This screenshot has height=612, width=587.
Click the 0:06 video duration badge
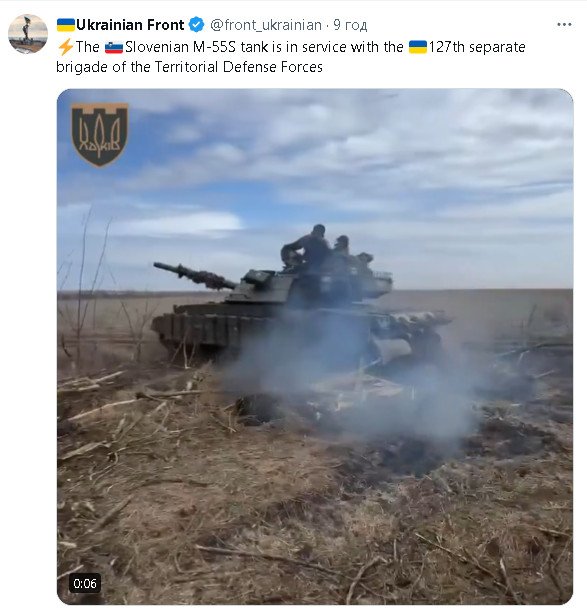tap(85, 584)
